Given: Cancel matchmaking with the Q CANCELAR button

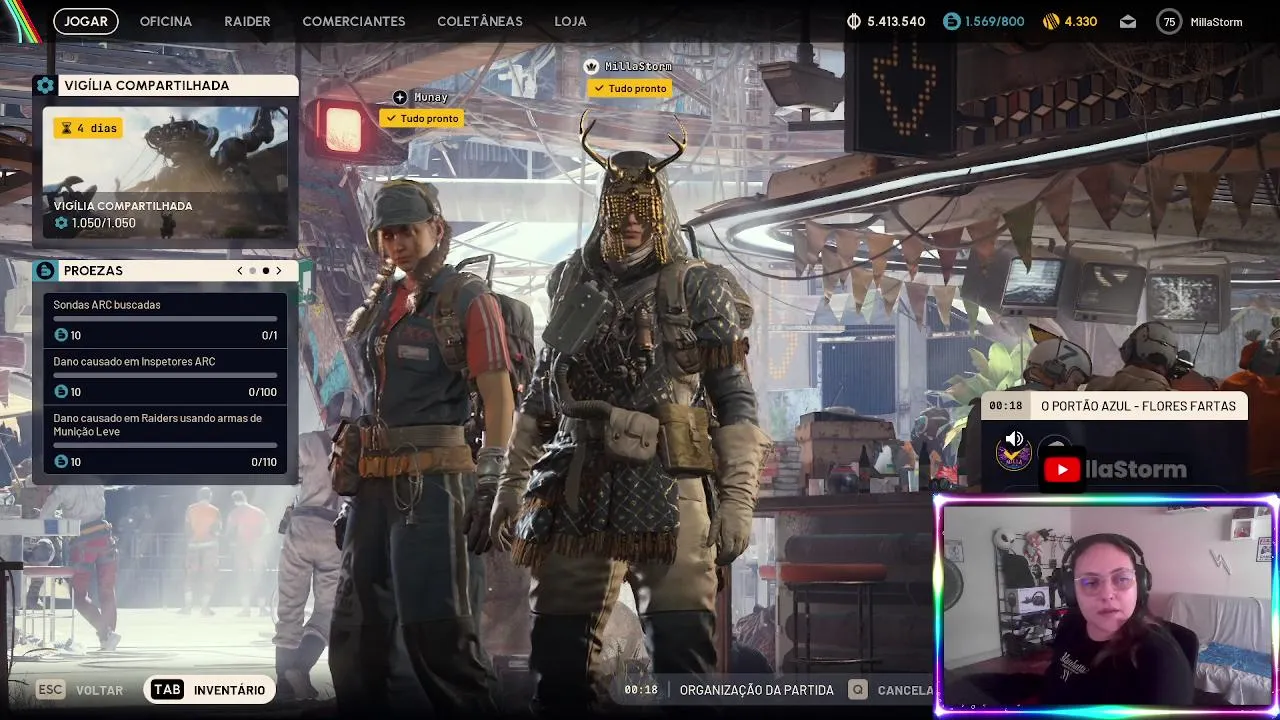Looking at the screenshot, I should 892,690.
